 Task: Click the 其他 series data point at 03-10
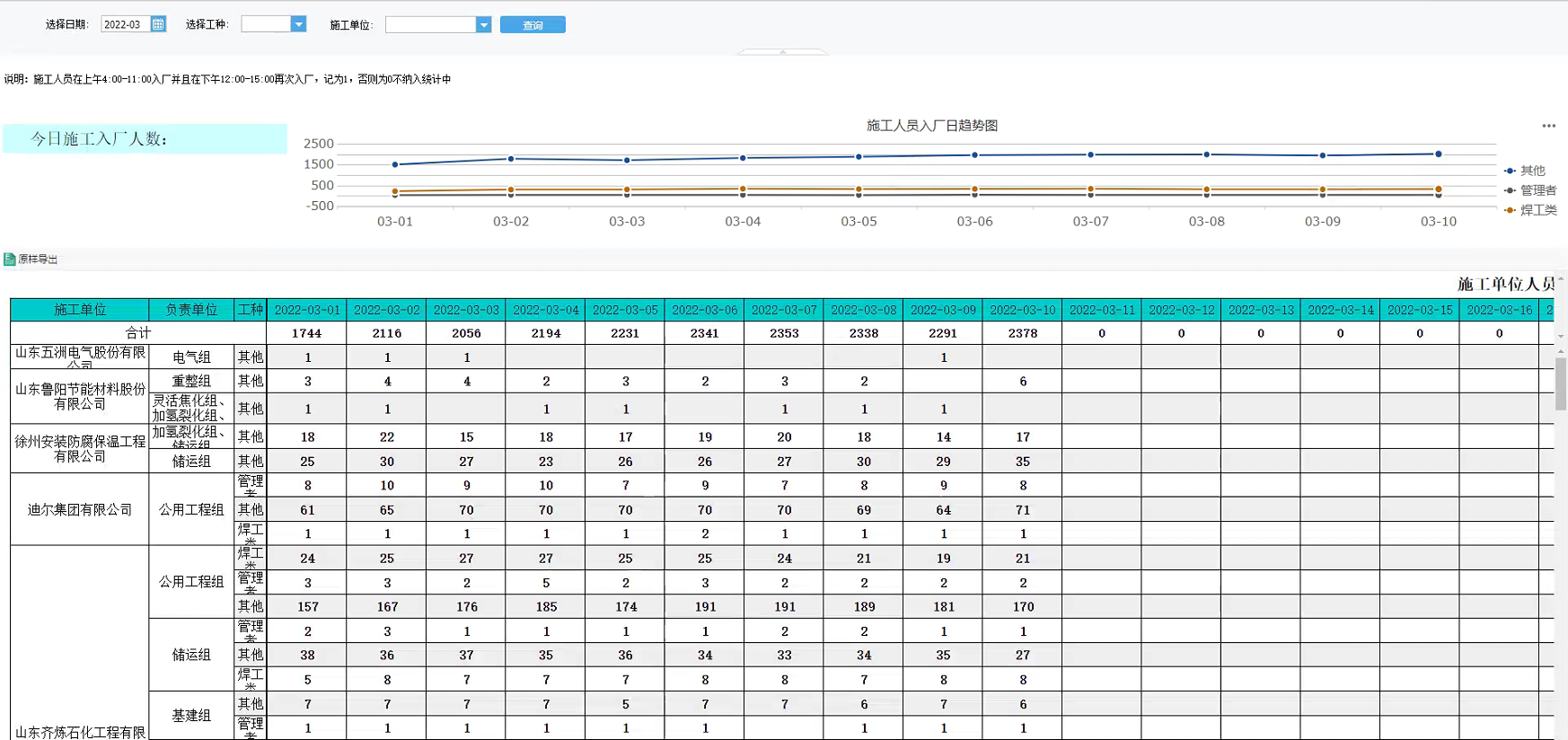point(1438,154)
